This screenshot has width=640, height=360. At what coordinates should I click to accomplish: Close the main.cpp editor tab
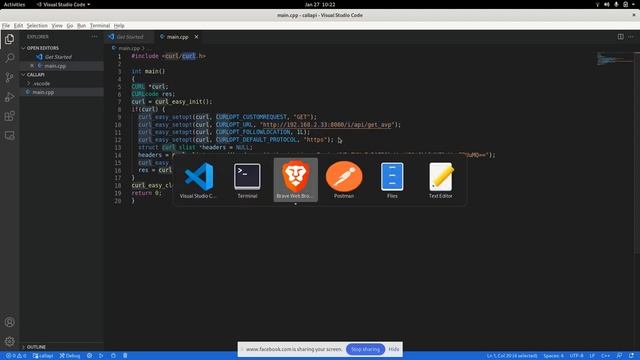196,37
